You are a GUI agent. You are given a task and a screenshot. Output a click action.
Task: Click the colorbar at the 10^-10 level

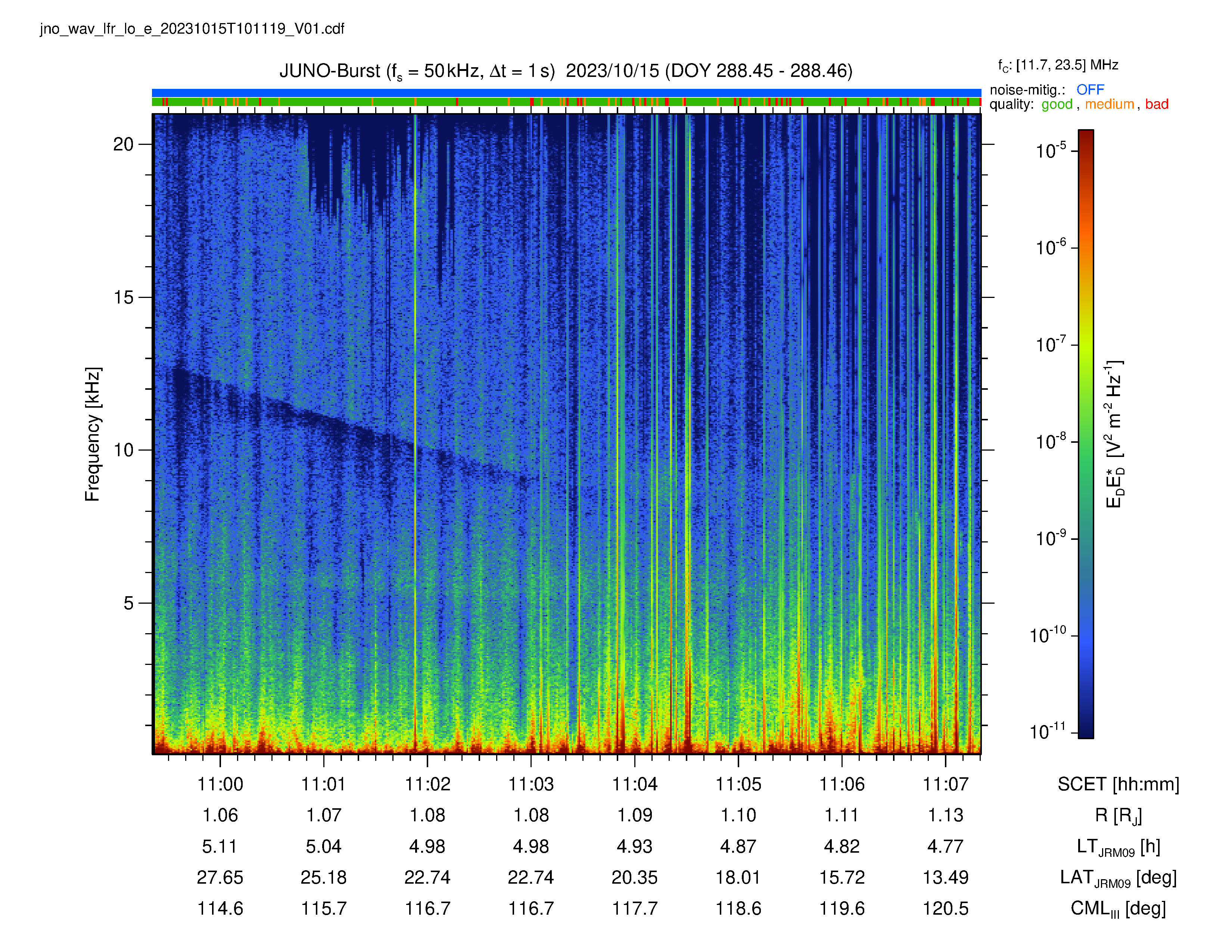point(1086,636)
